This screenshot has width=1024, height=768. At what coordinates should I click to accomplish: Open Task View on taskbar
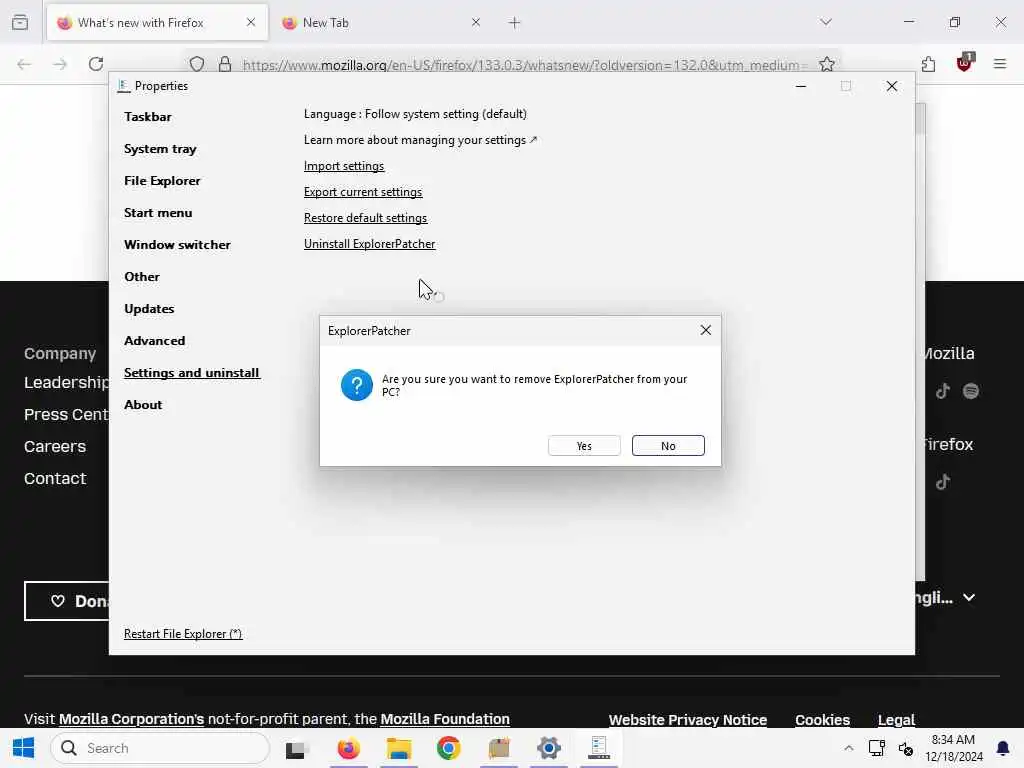point(295,749)
